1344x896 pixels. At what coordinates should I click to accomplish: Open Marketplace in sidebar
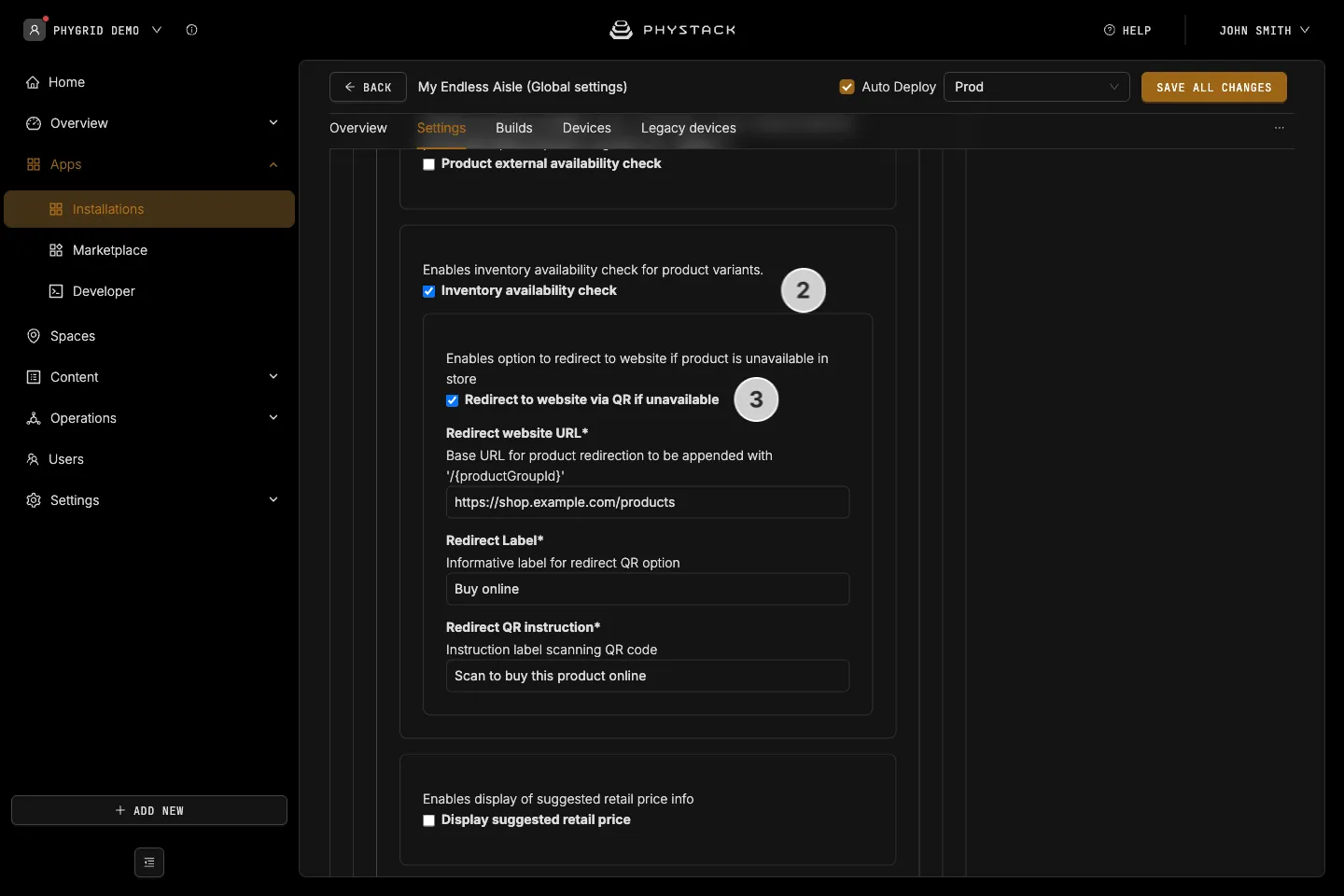click(149, 250)
